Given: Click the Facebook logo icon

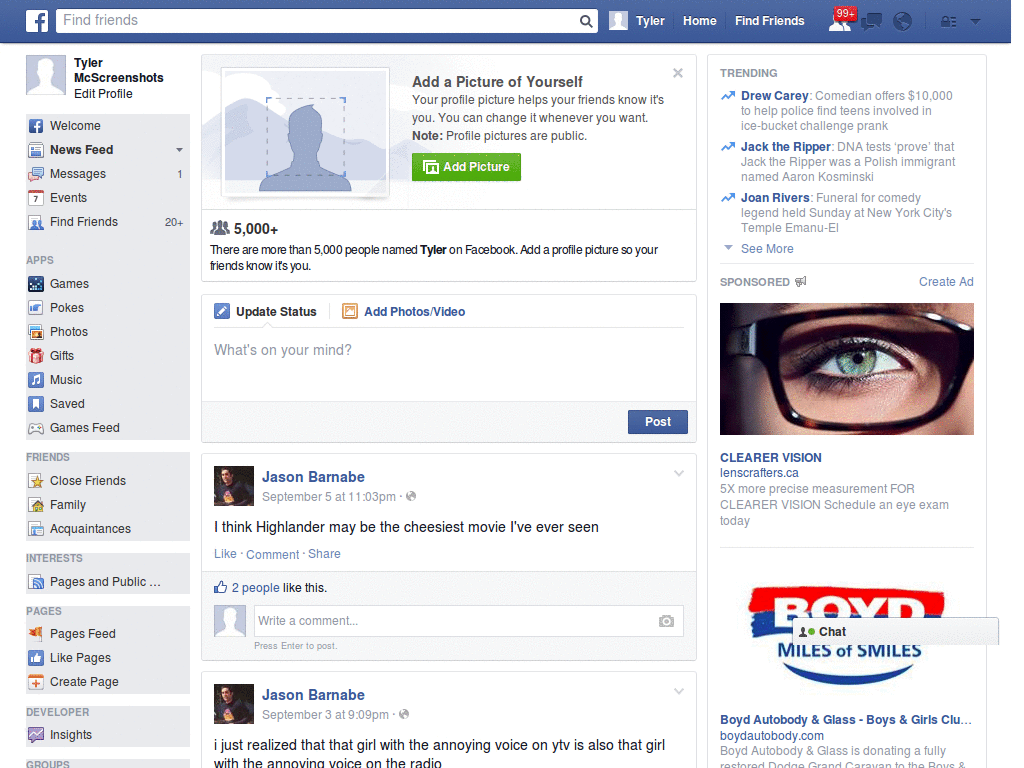Looking at the screenshot, I should (37, 21).
